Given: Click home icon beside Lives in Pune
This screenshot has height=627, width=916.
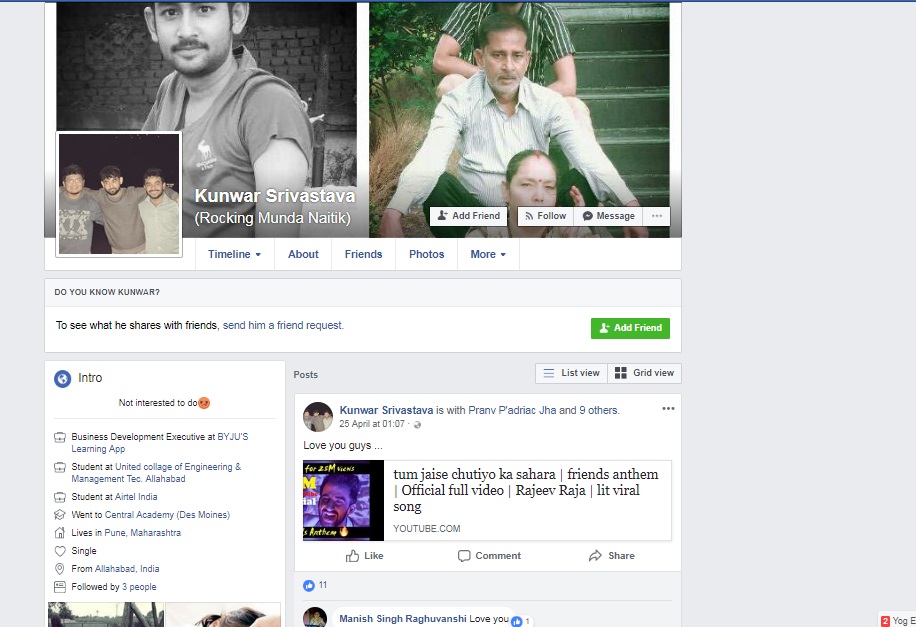Looking at the screenshot, I should click(60, 533).
